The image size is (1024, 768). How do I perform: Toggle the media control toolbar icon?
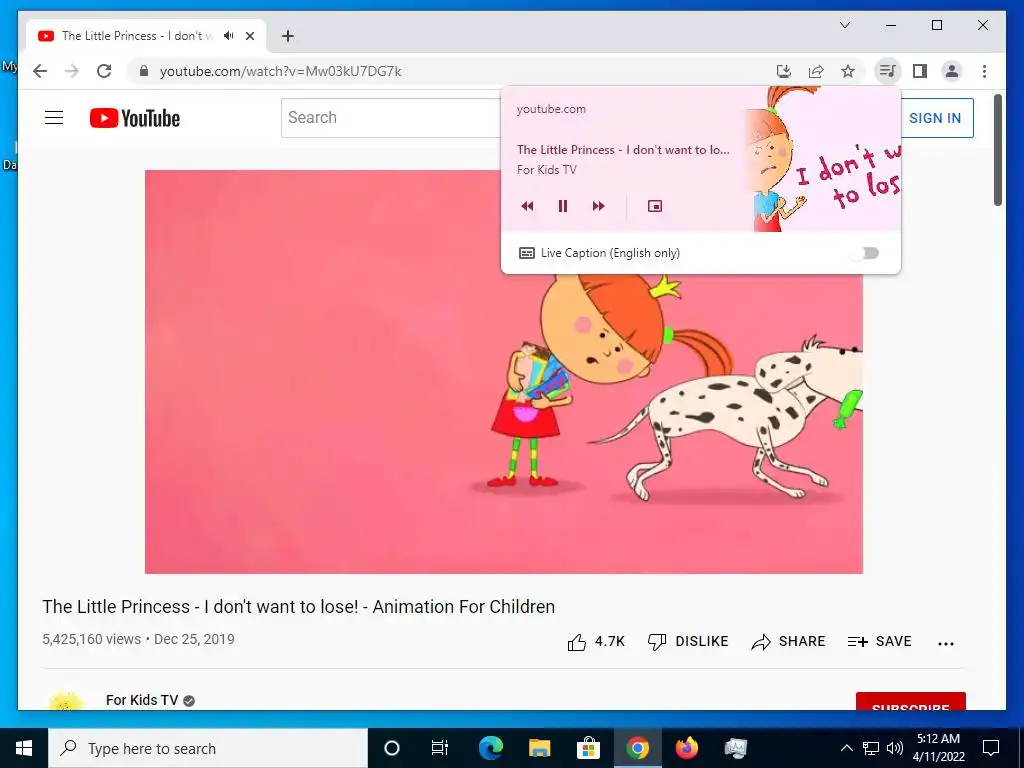[x=887, y=71]
